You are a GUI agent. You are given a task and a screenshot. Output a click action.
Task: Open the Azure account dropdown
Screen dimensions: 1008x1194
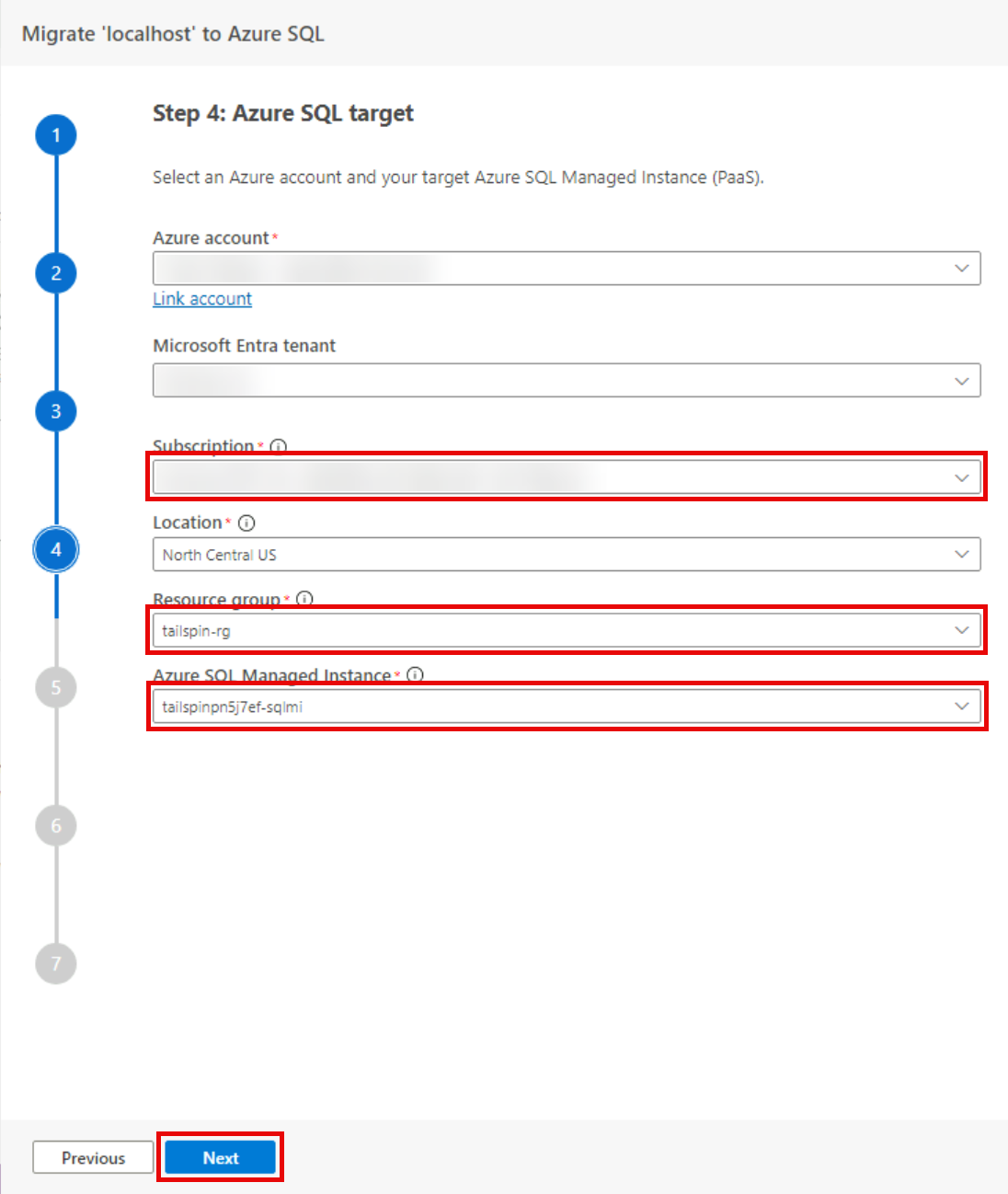(567, 269)
